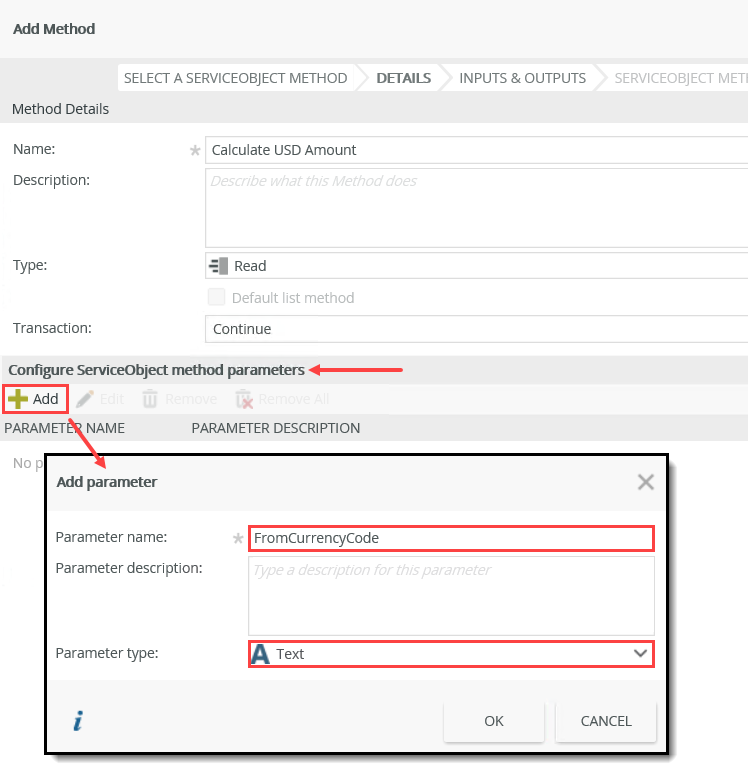Screen dimensions: 748x784
Task: Click the Read type icon
Action: click(218, 266)
